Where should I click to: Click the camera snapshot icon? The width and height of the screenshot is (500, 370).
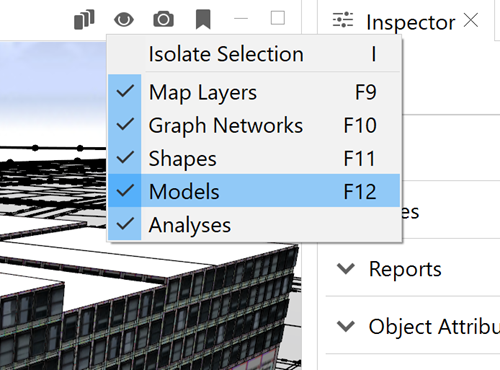163,19
